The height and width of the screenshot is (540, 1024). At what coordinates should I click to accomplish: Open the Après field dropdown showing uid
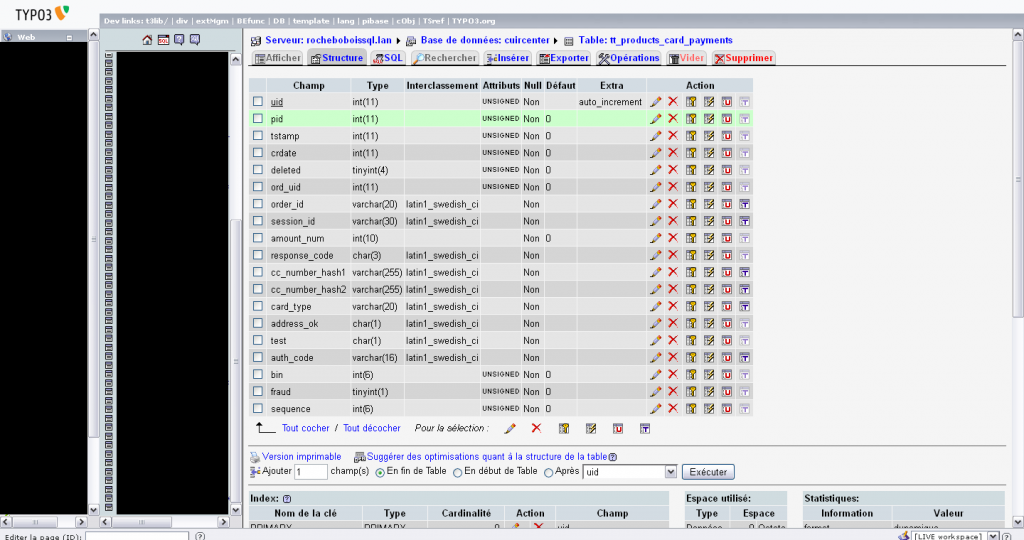pyautogui.click(x=630, y=471)
